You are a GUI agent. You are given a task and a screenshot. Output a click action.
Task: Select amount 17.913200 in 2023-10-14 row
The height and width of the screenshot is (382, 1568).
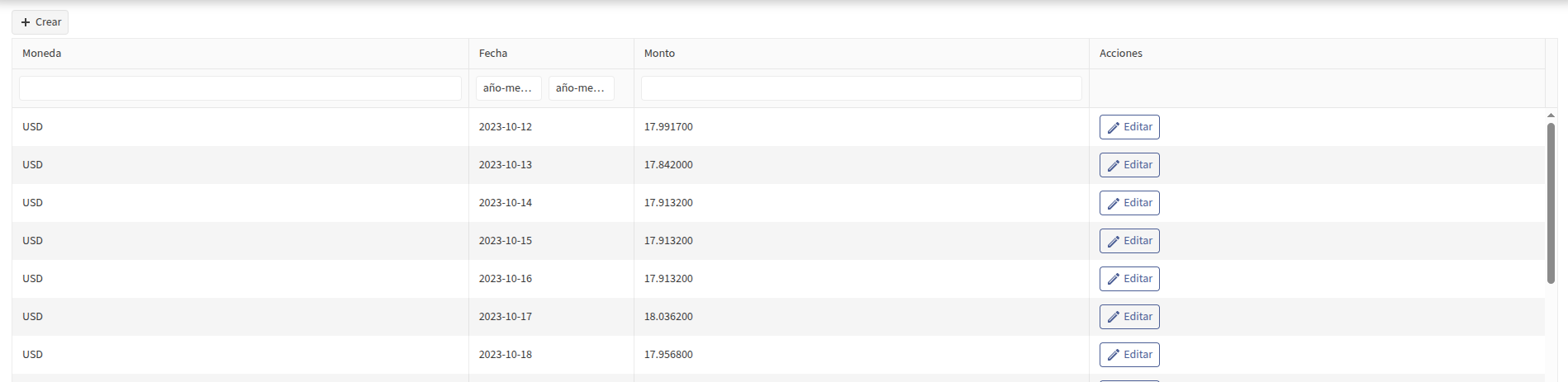click(x=668, y=203)
